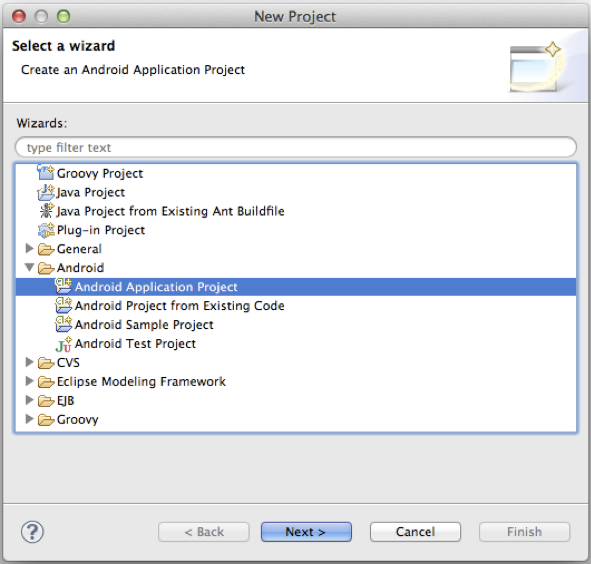Click the Java Project icon

point(46,192)
